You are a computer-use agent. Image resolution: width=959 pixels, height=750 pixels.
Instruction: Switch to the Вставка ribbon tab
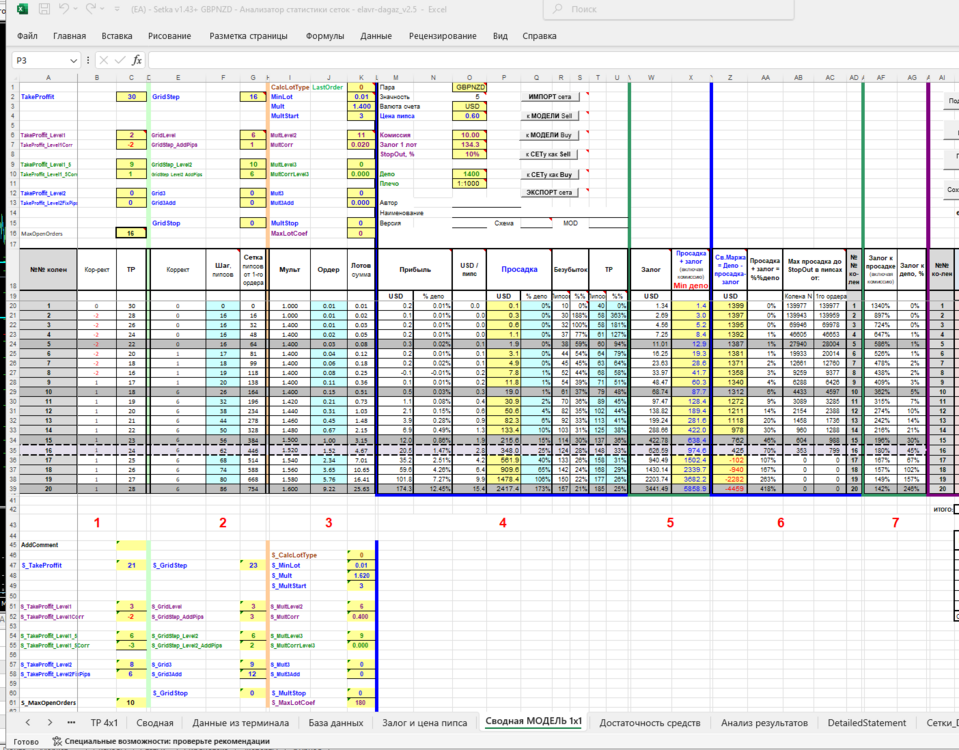116,36
